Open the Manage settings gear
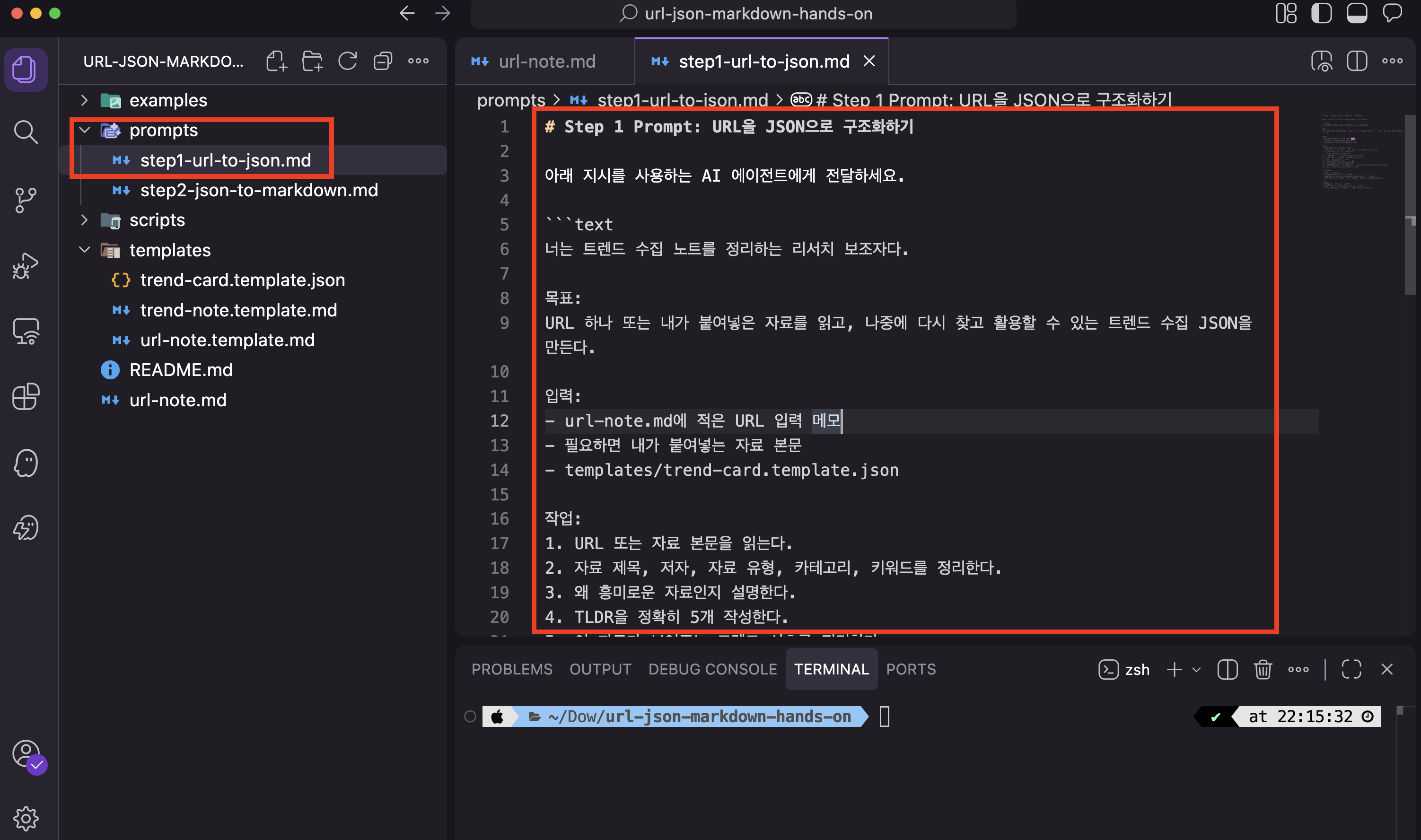1421x840 pixels. click(x=26, y=818)
